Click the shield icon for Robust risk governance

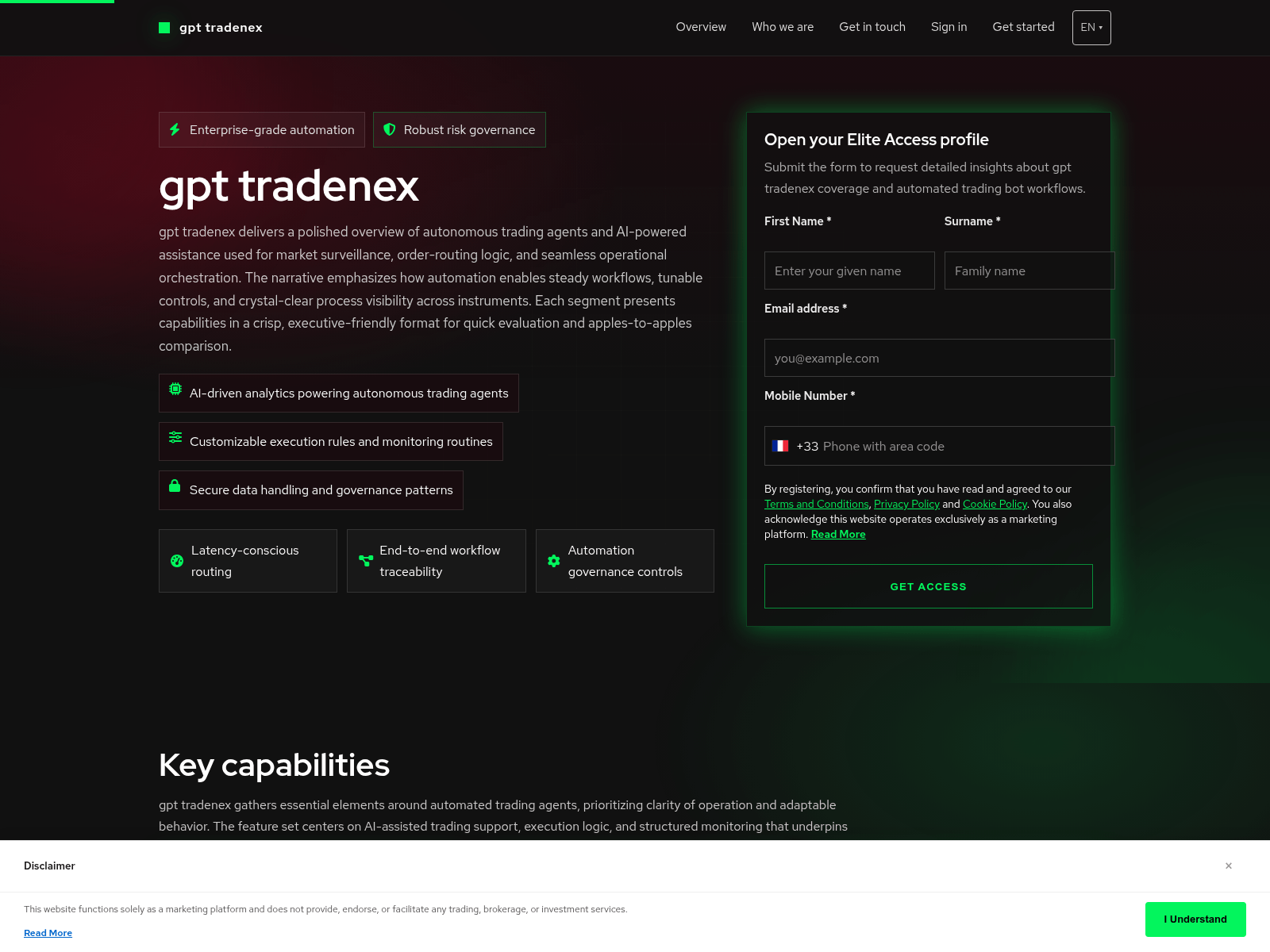tap(389, 129)
